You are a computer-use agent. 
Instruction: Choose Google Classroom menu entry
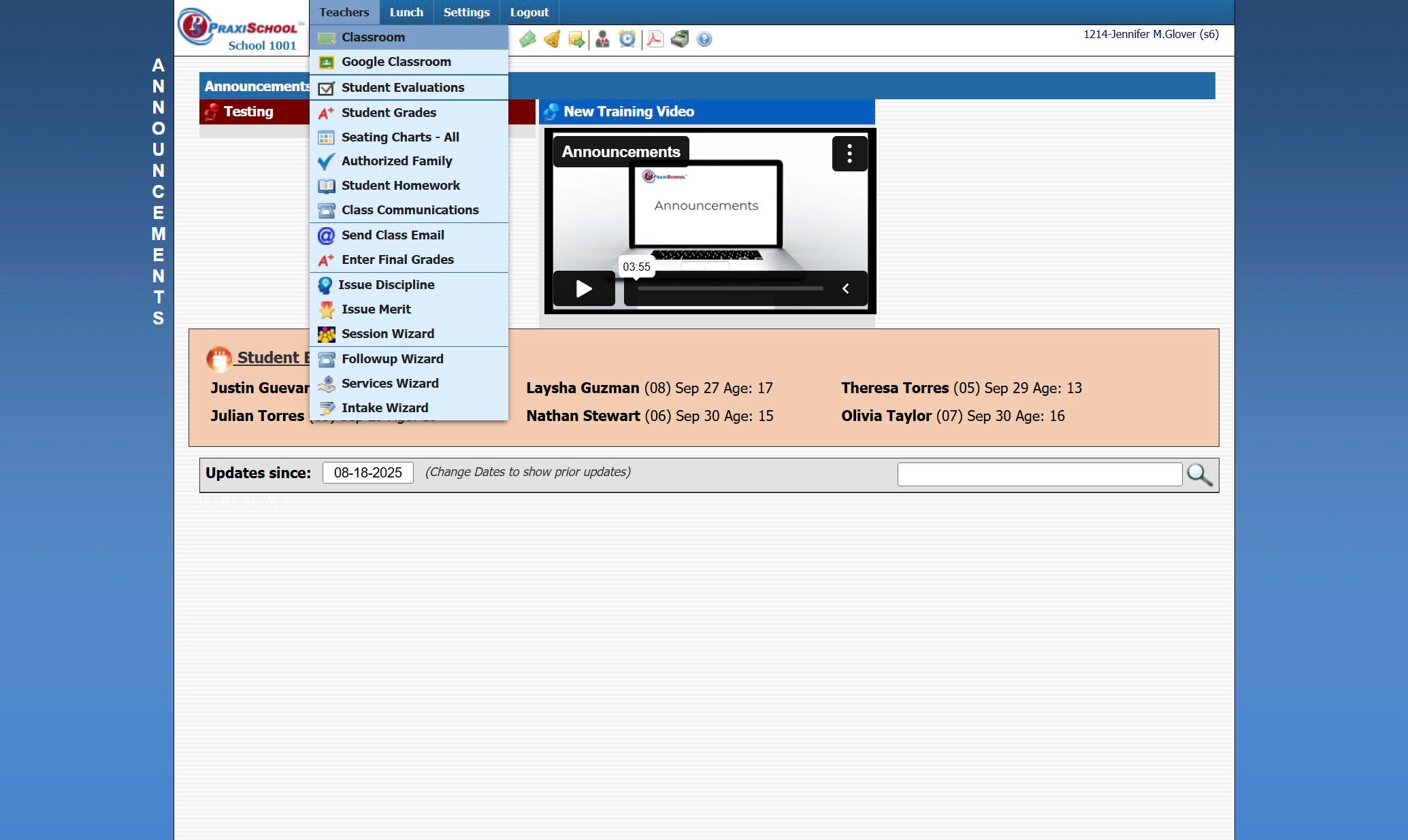point(396,62)
